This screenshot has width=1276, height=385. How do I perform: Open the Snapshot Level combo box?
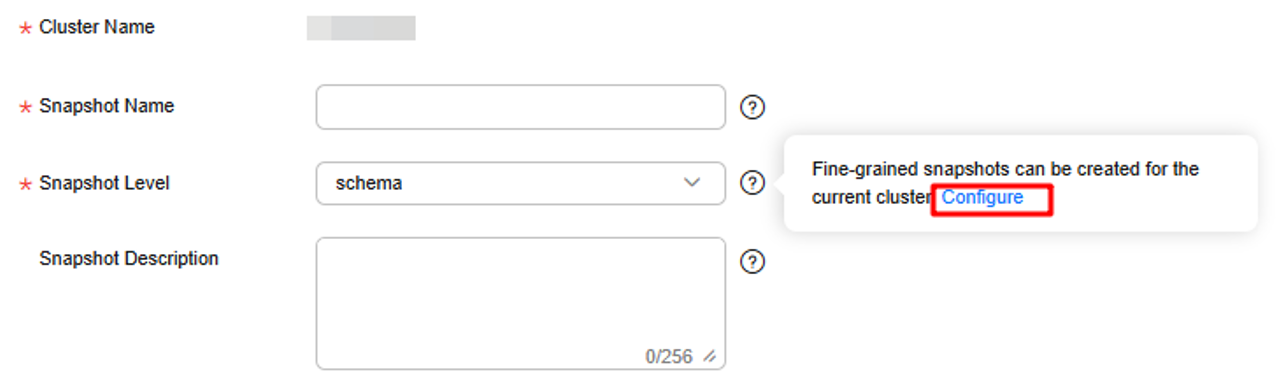(x=520, y=183)
